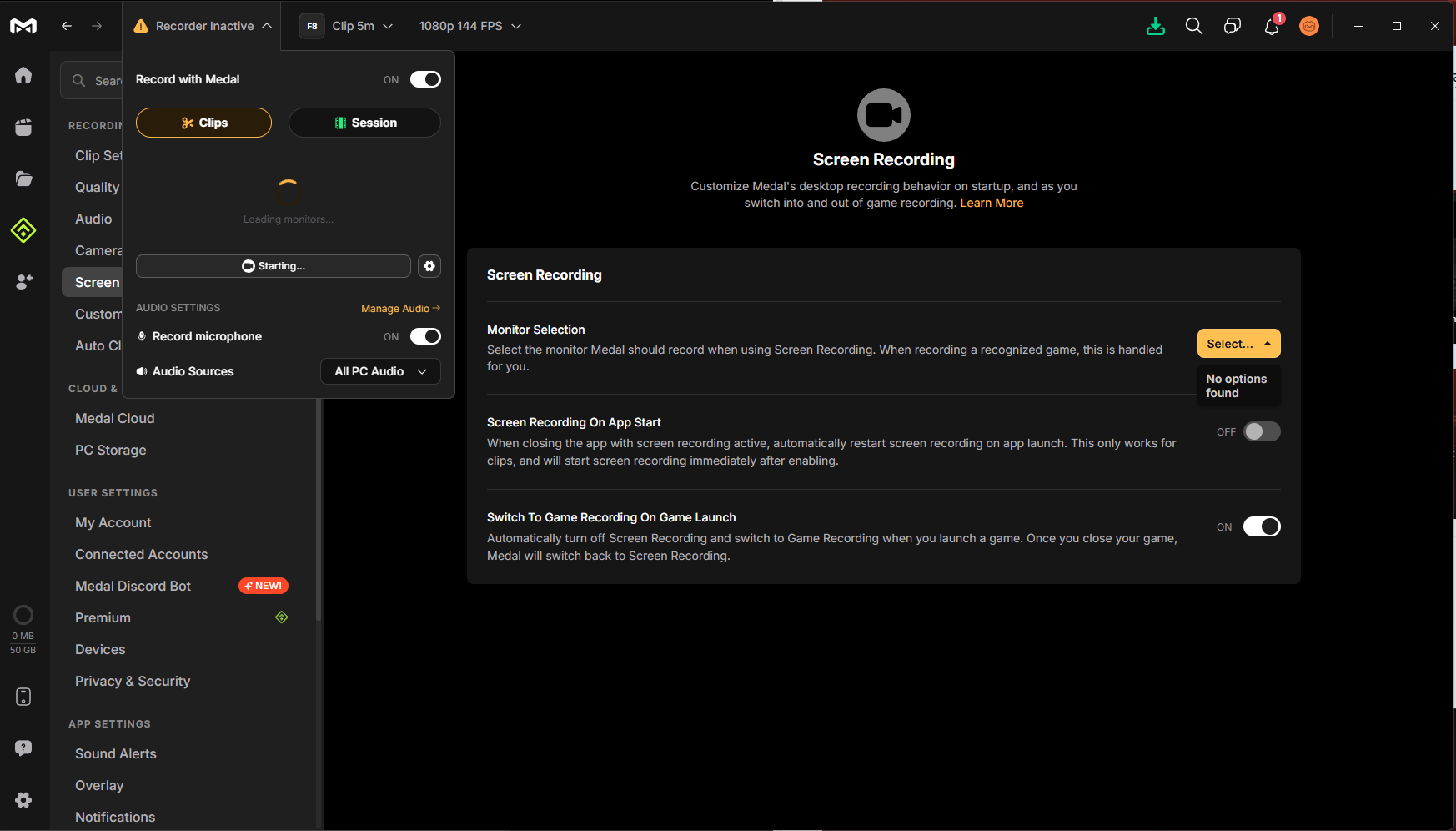Open the user profile avatar

[1309, 26]
